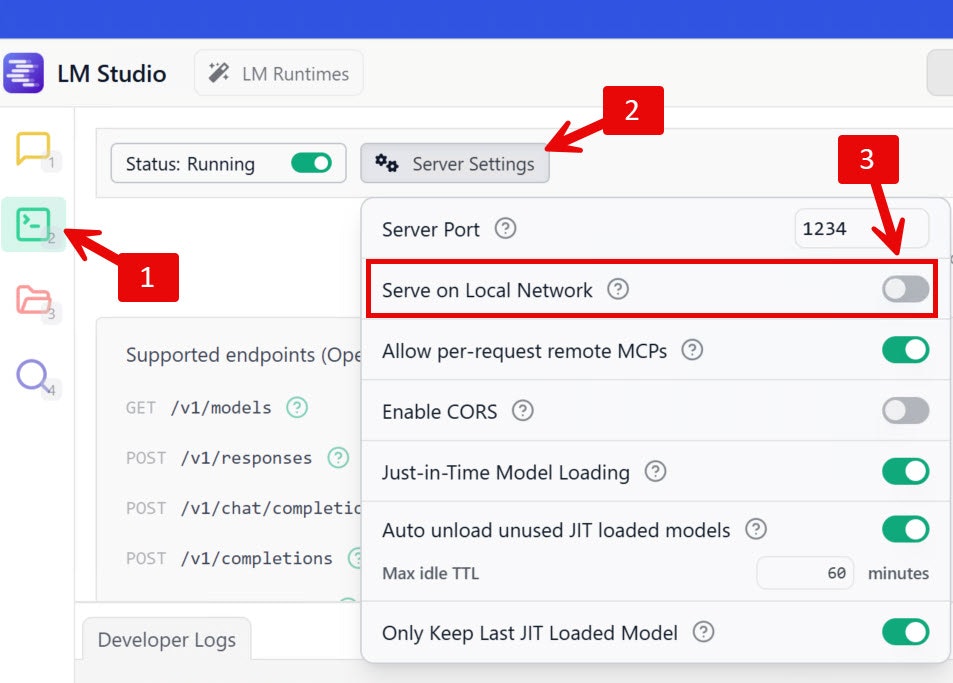The width and height of the screenshot is (953, 683).
Task: Open the Discover magnifier sidebar icon
Action: [x=32, y=375]
